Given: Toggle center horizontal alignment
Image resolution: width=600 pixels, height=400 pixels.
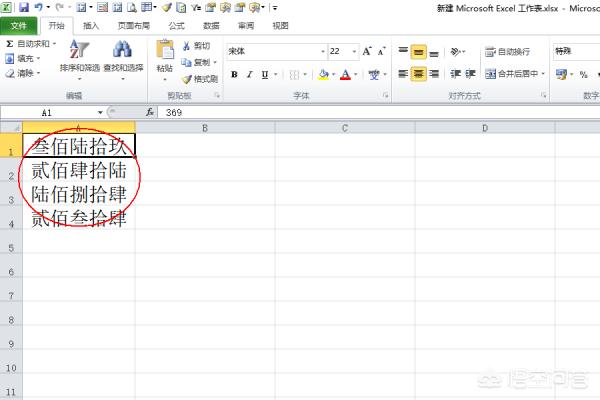Looking at the screenshot, I should pos(418,73).
